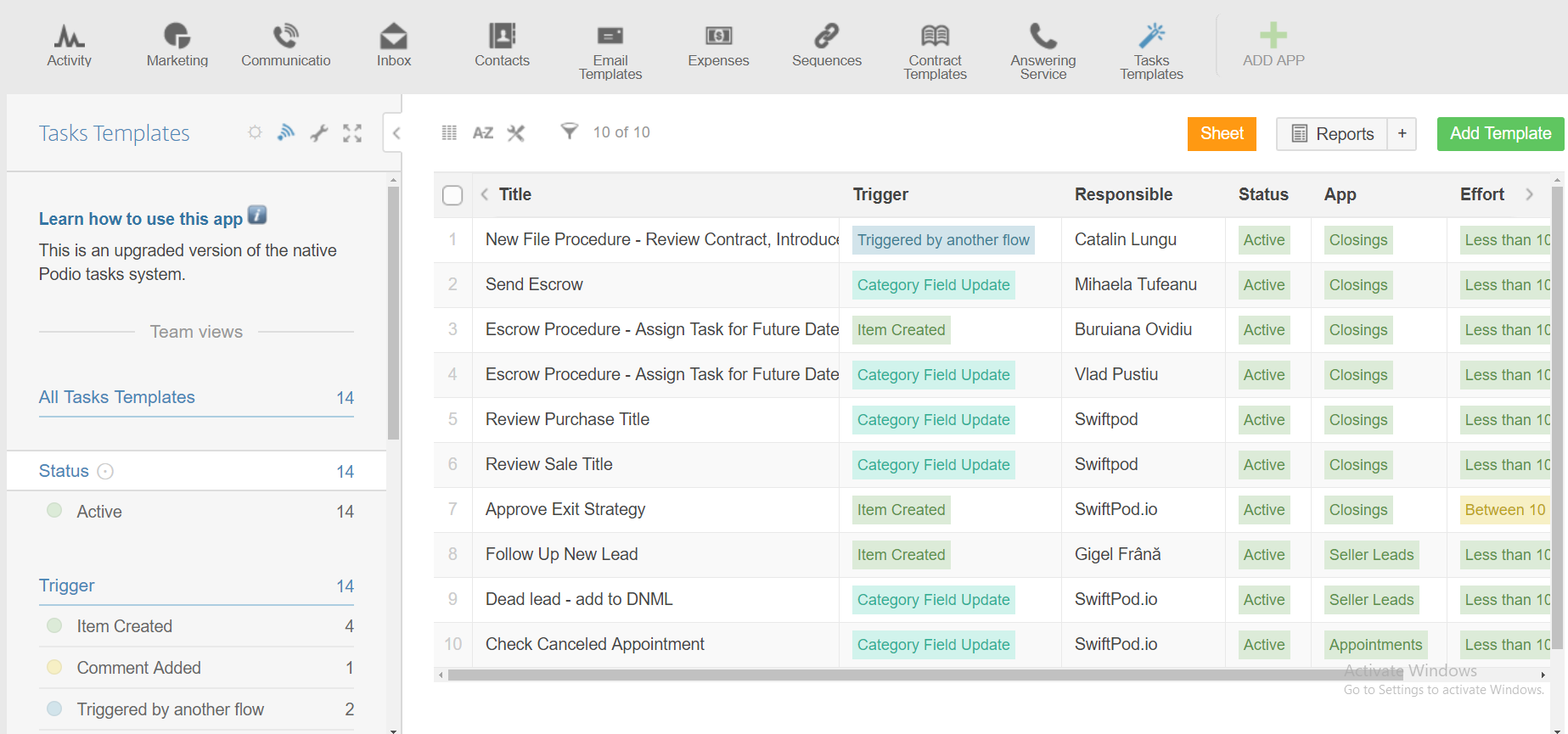The width and height of the screenshot is (1568, 734).
Task: Expand the Status filter section
Action: 64,471
